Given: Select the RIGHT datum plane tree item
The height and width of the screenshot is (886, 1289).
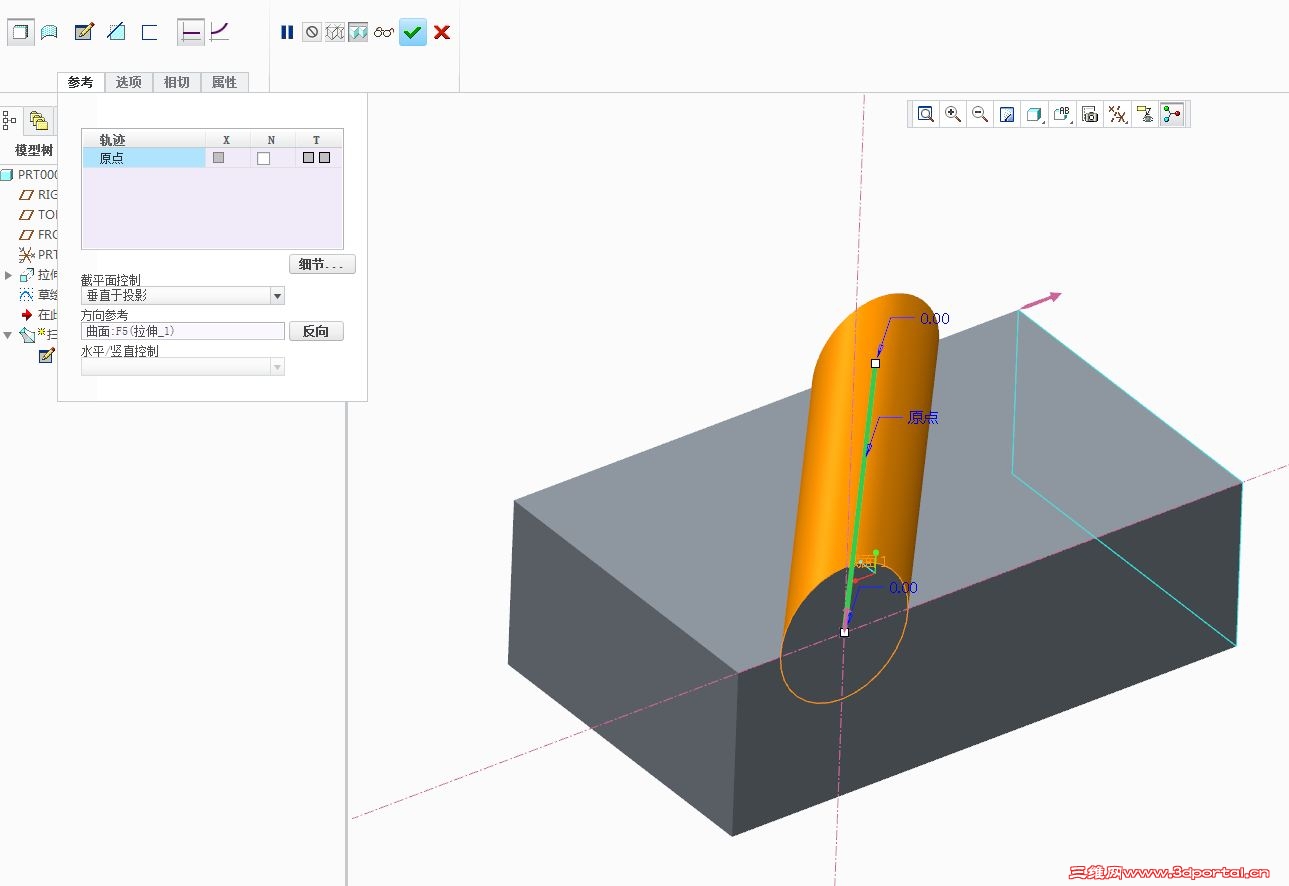Looking at the screenshot, I should 40,195.
